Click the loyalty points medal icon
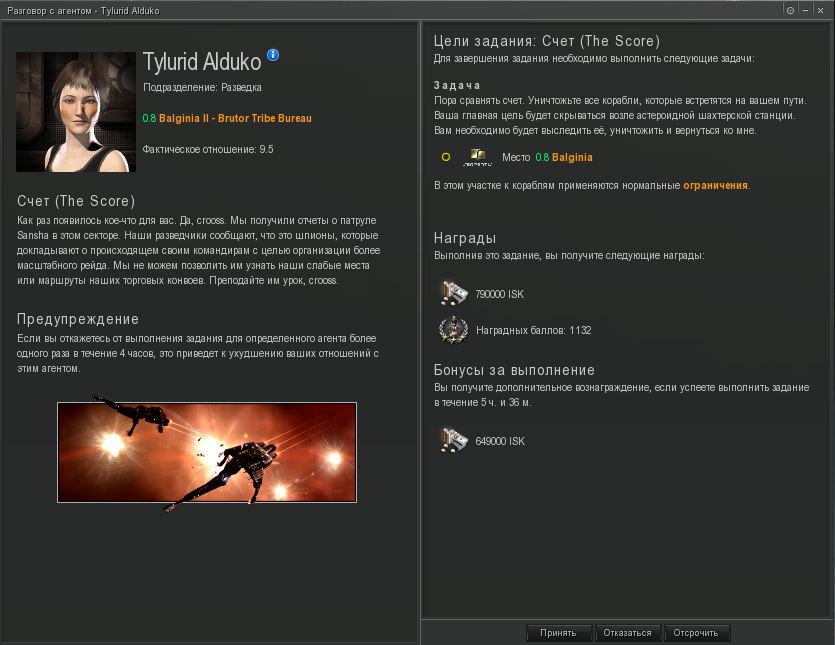The height and width of the screenshot is (645, 835). (x=453, y=330)
